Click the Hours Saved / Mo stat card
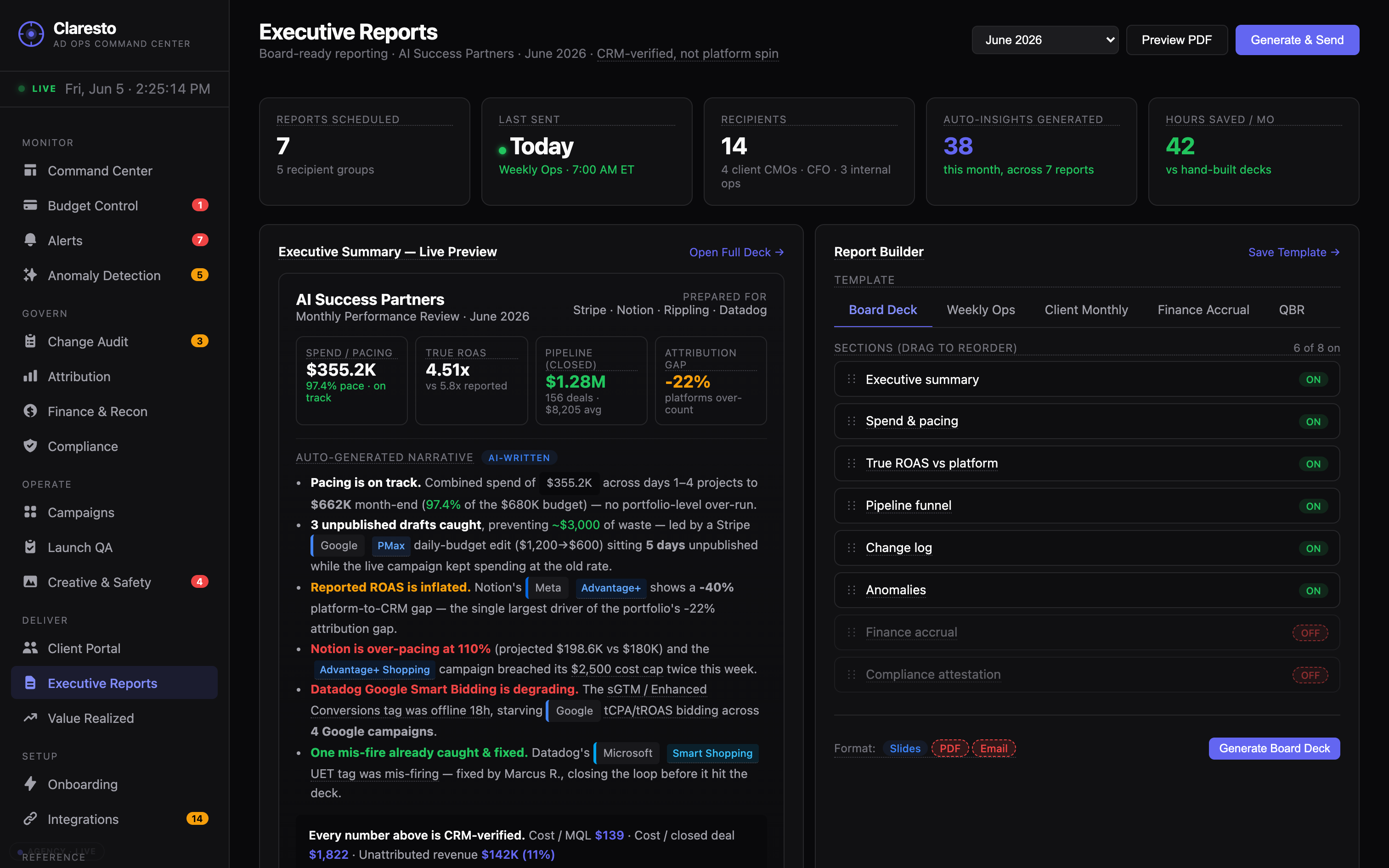1389x868 pixels. click(1253, 152)
